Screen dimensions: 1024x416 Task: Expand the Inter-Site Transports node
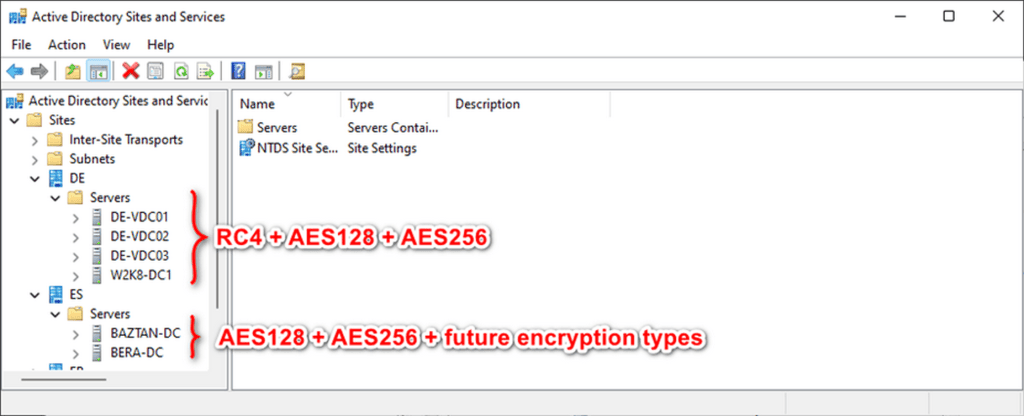click(36, 140)
